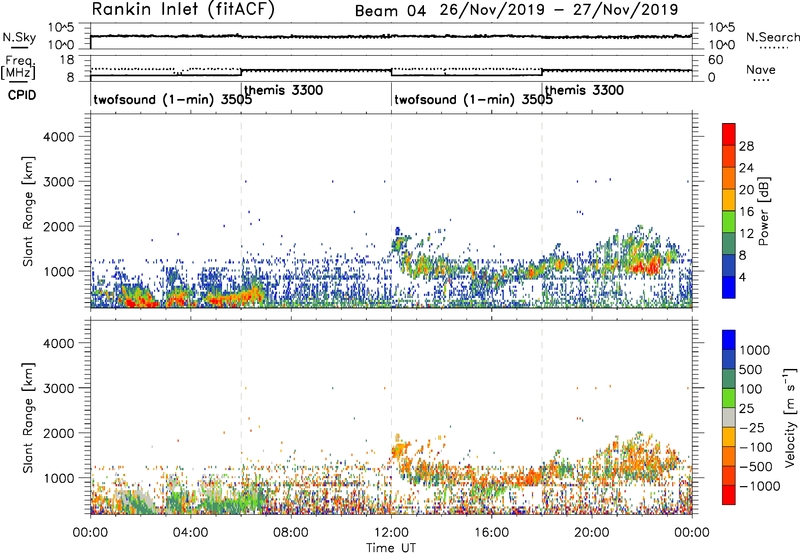Pick the blue top segment of Velocity colorbar

[x=729, y=340]
